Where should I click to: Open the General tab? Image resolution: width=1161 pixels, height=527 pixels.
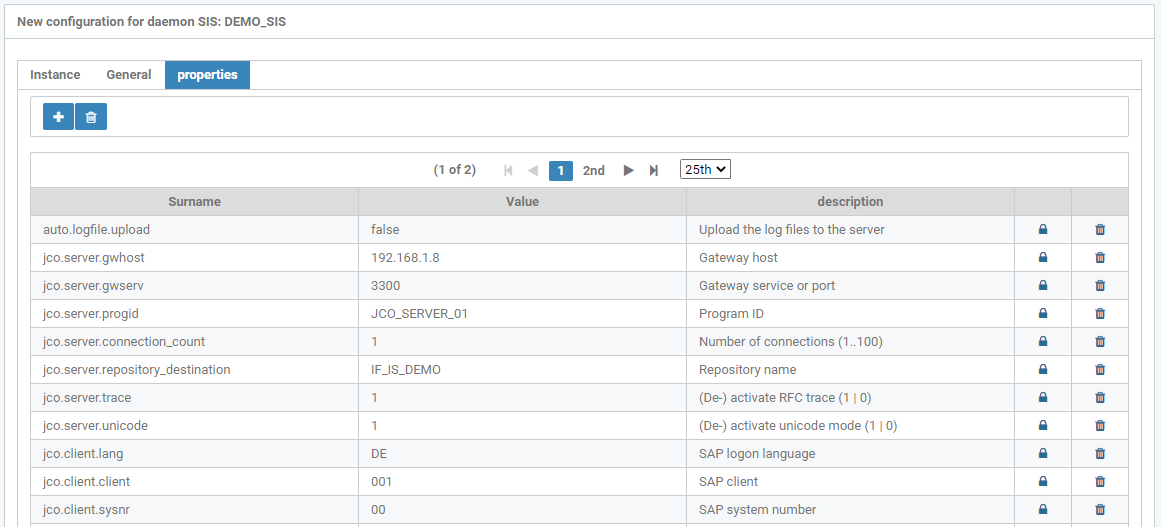click(x=129, y=75)
